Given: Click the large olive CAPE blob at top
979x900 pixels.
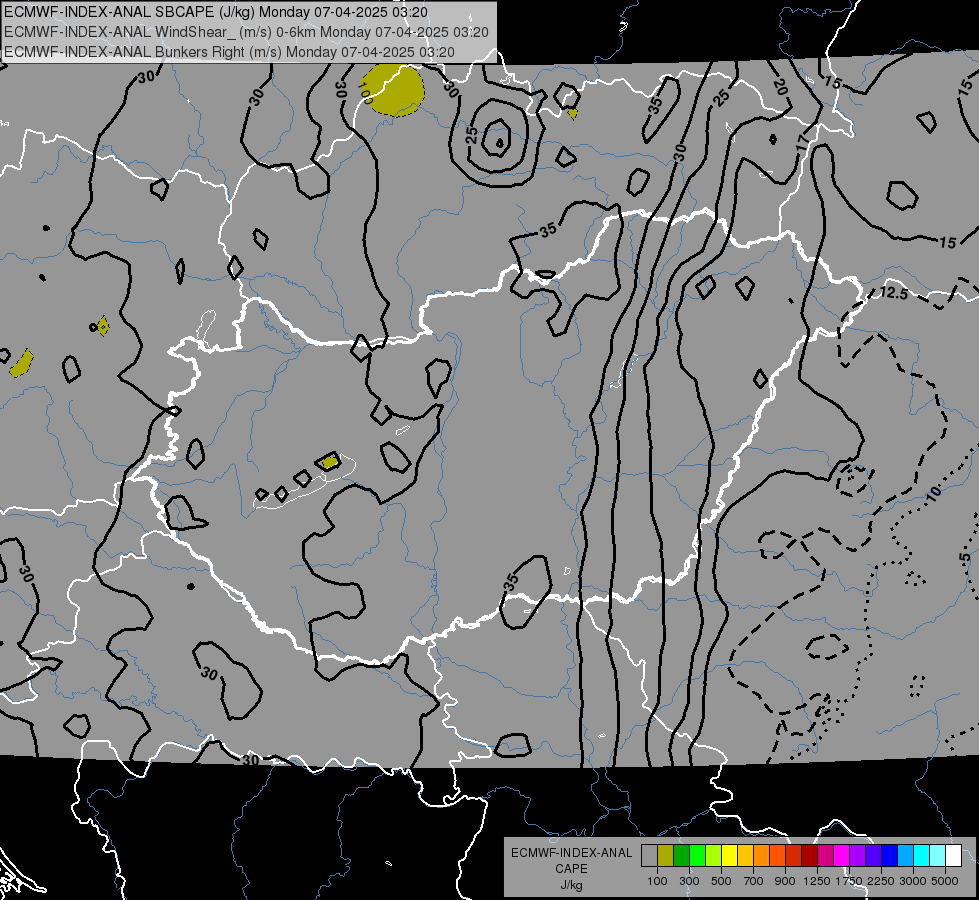Looking at the screenshot, I should click(395, 91).
